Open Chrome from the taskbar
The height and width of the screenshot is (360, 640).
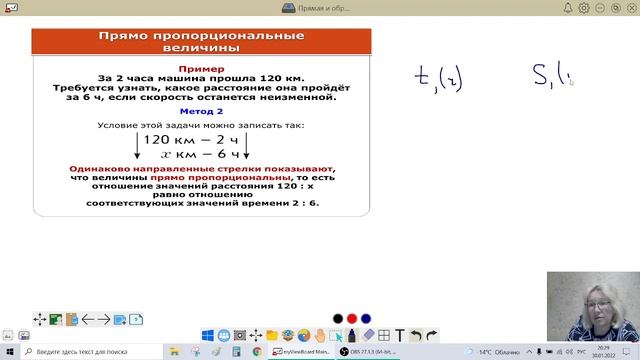pos(257,351)
